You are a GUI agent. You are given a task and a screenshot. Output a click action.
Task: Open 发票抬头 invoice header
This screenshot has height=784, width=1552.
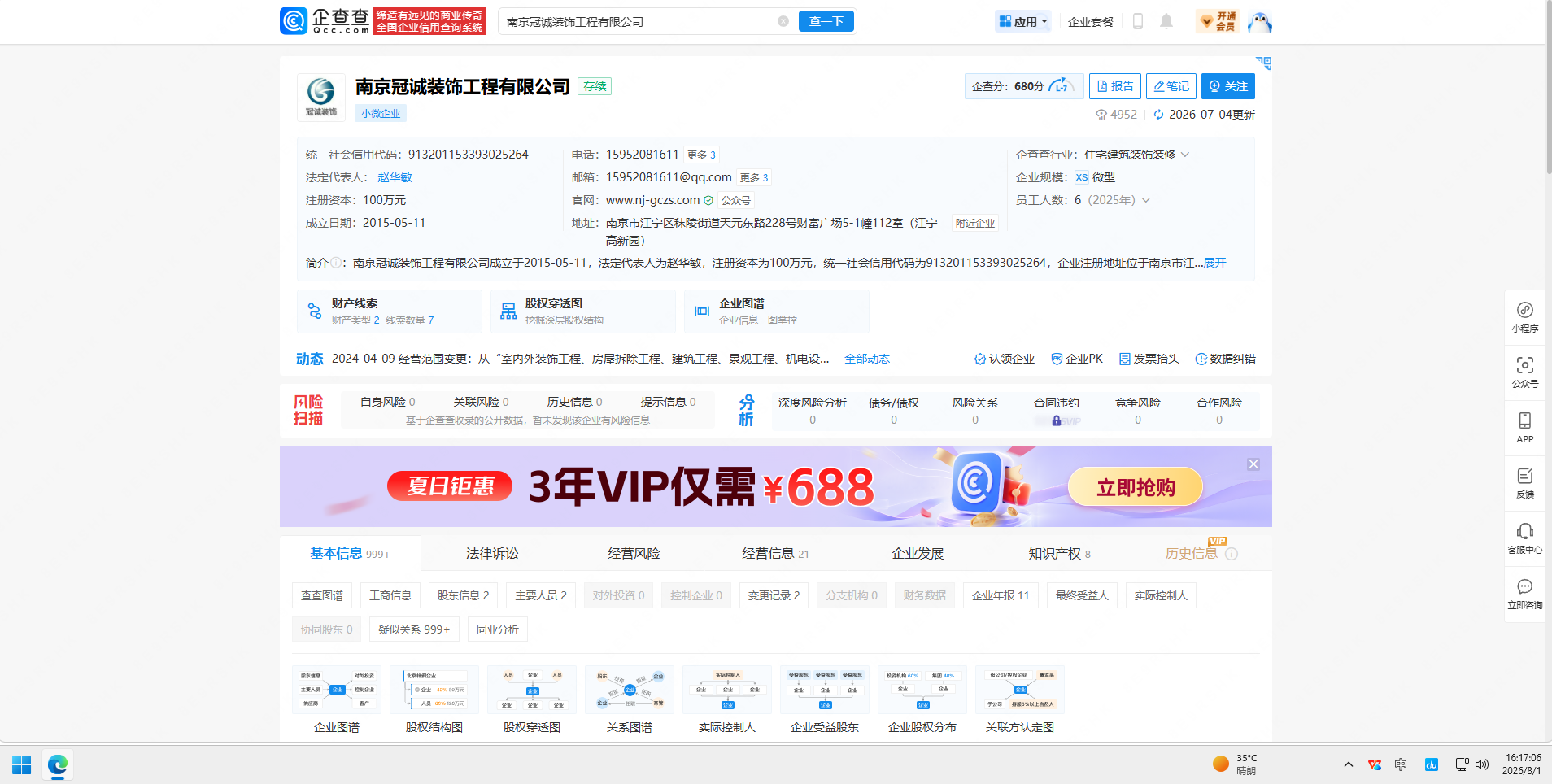pyautogui.click(x=1149, y=359)
